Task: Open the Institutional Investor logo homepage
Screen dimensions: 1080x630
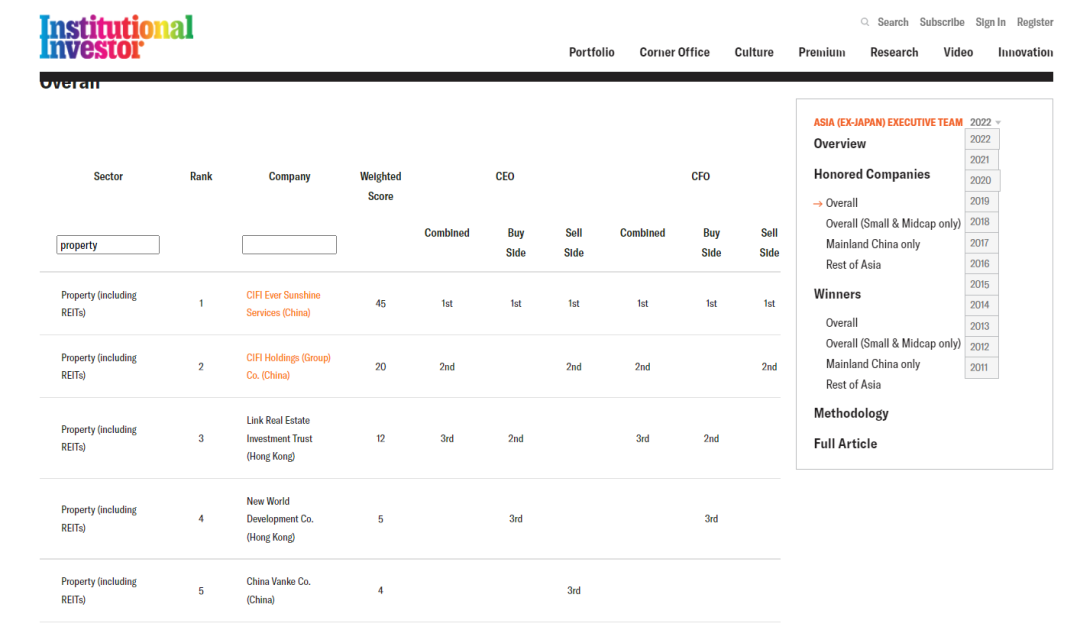Action: point(116,37)
